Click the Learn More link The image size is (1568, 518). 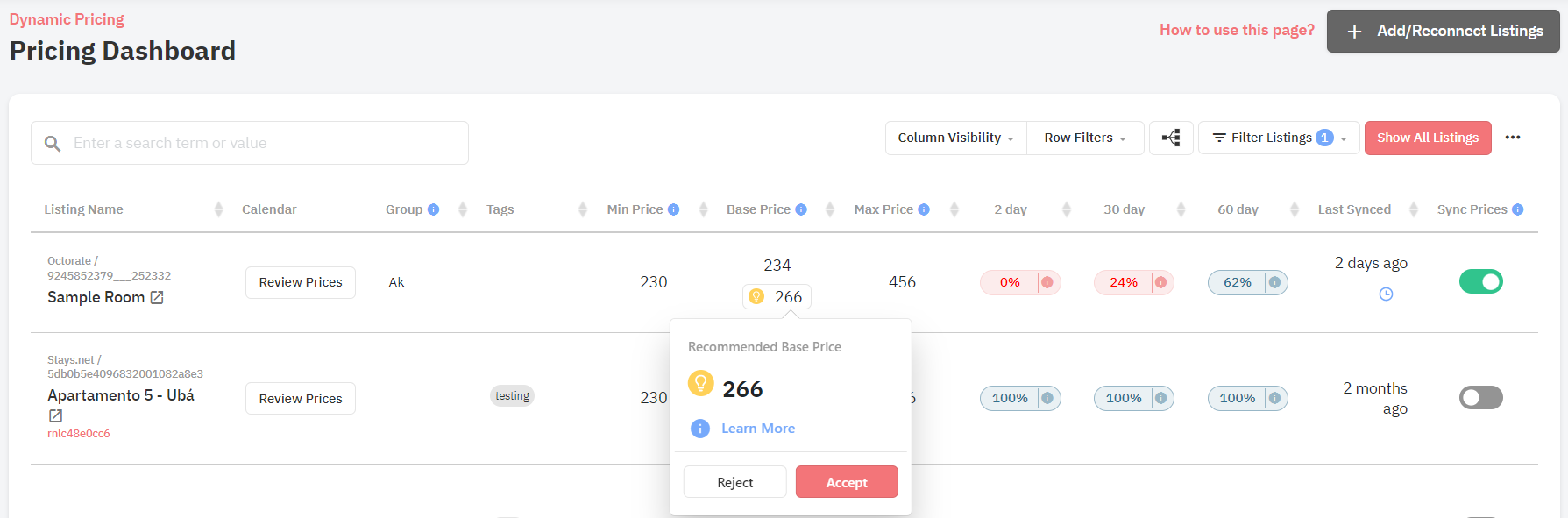coord(758,429)
